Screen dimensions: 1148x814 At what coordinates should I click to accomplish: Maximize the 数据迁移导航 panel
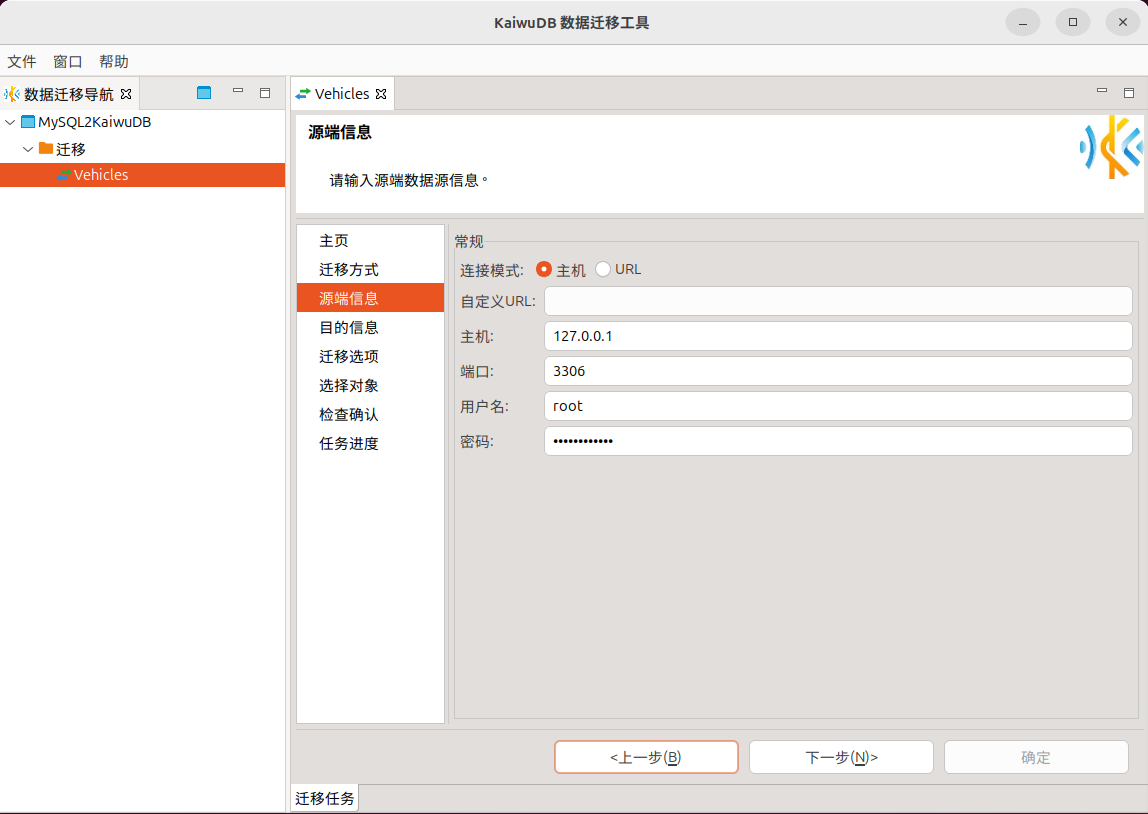[265, 93]
